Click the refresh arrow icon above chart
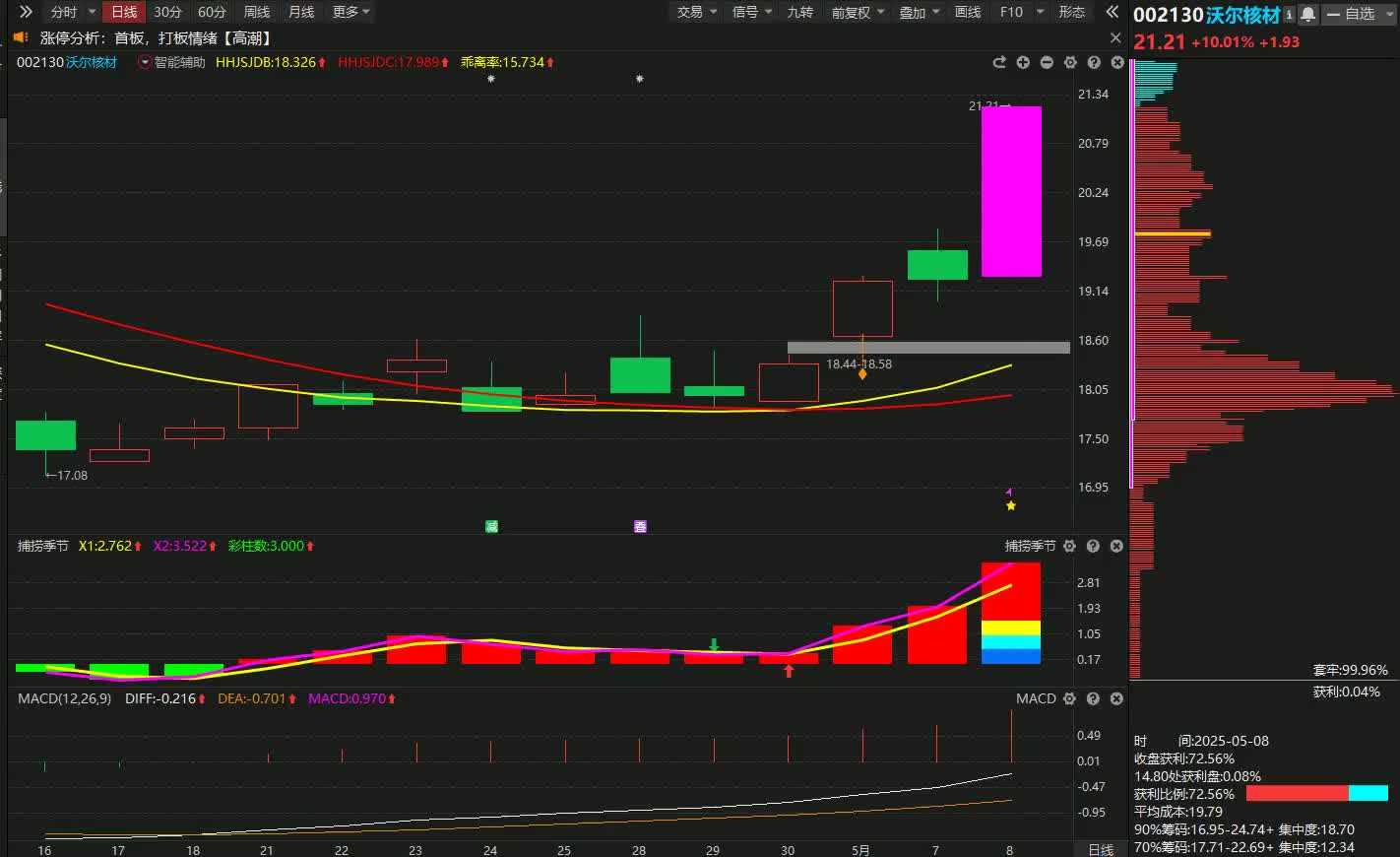 tap(999, 62)
